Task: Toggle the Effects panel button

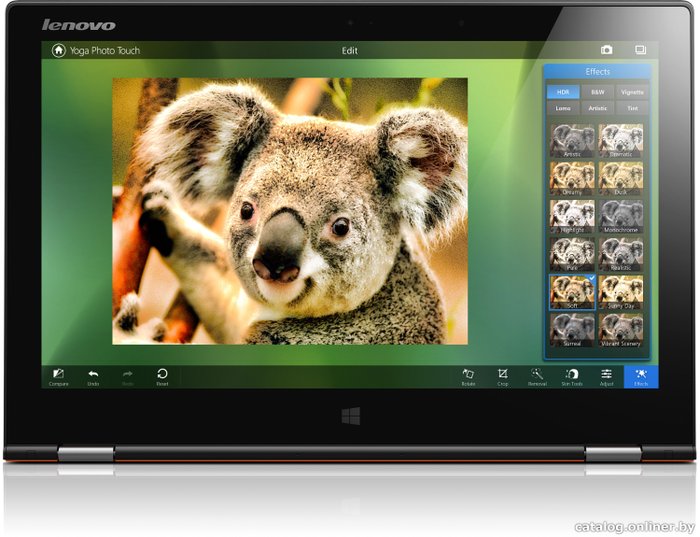Action: coord(641,376)
